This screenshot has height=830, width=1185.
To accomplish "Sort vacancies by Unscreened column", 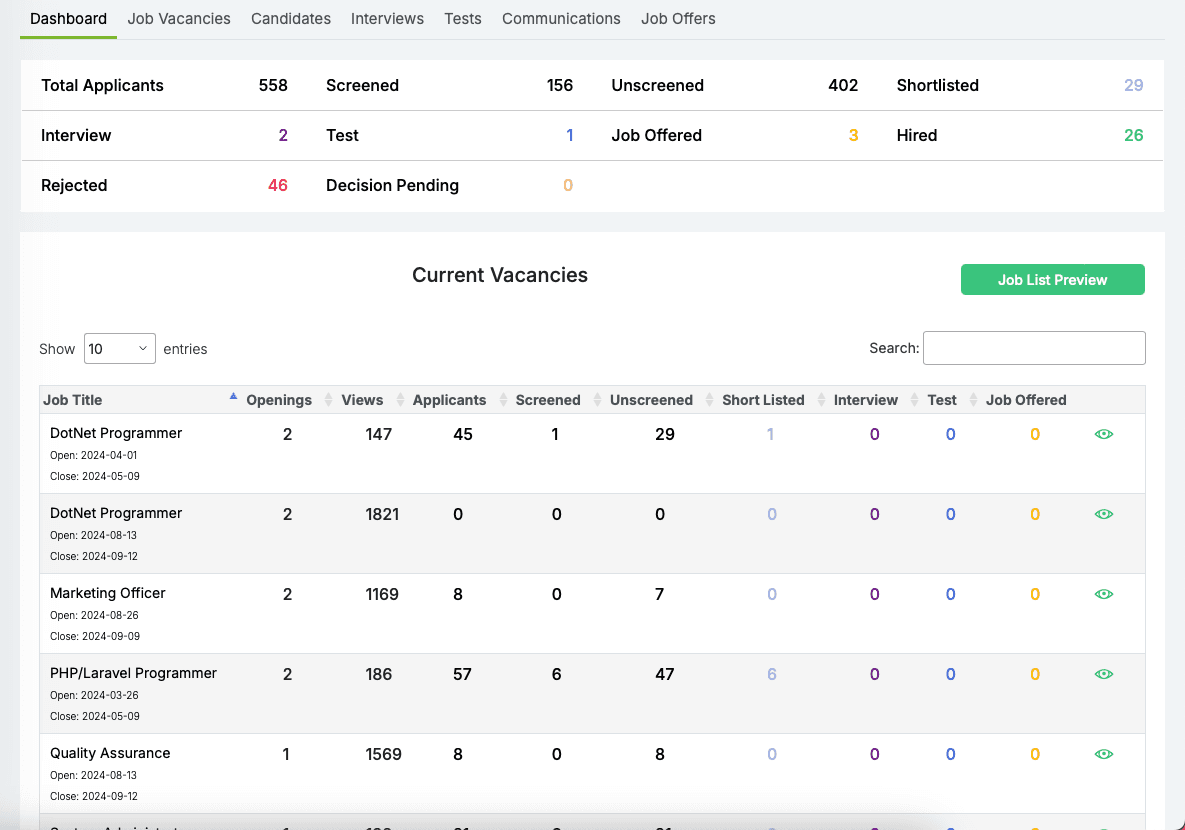I will pos(651,400).
